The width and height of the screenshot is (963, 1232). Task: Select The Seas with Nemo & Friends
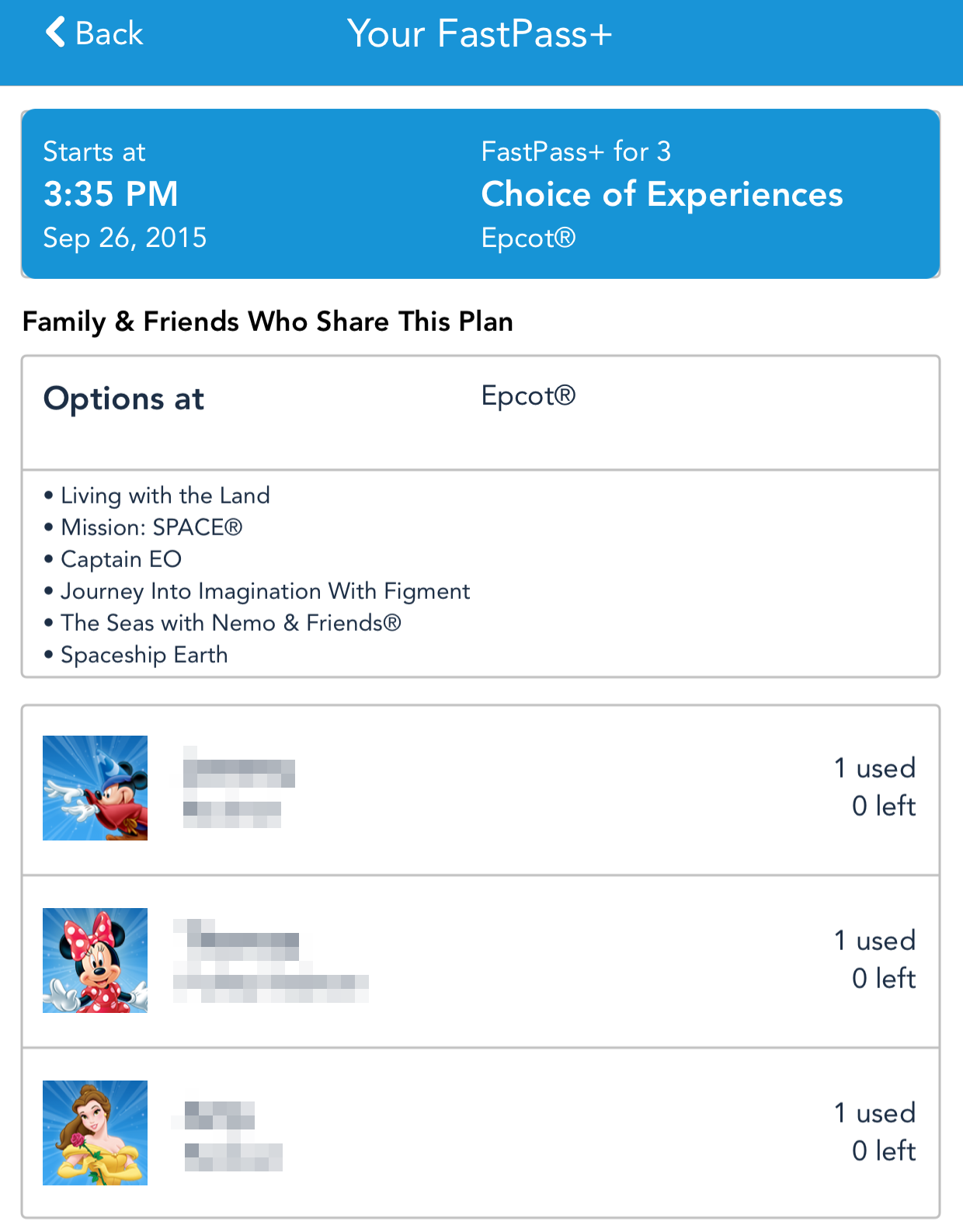[x=231, y=623]
